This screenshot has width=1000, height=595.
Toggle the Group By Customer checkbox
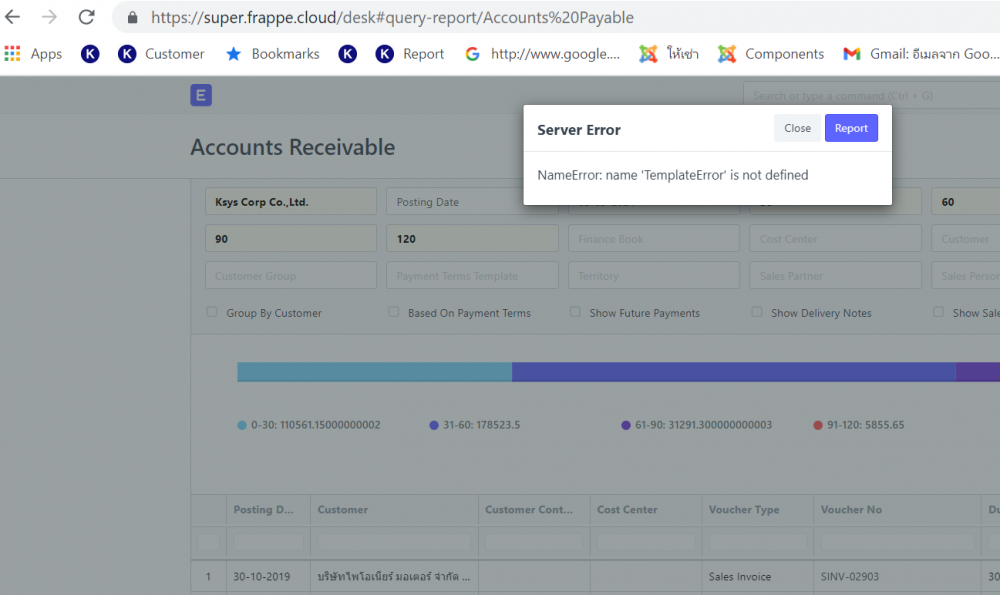pos(212,312)
